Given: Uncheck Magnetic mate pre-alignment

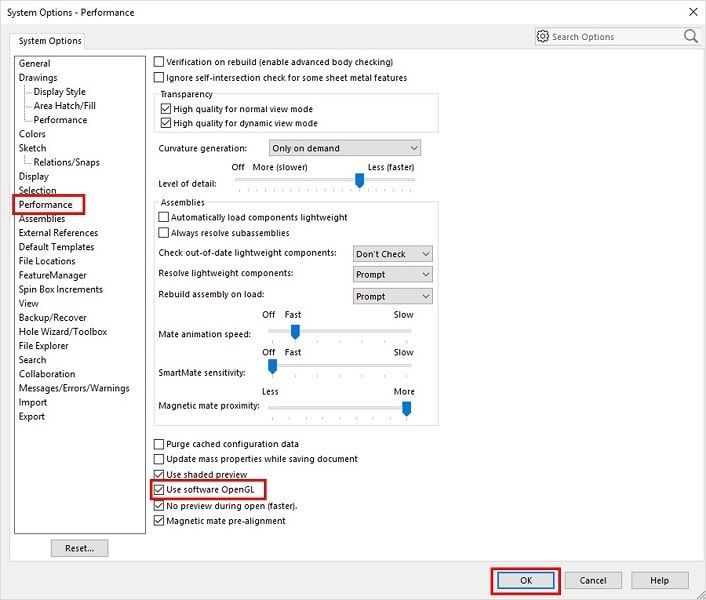Looking at the screenshot, I should pos(159,521).
